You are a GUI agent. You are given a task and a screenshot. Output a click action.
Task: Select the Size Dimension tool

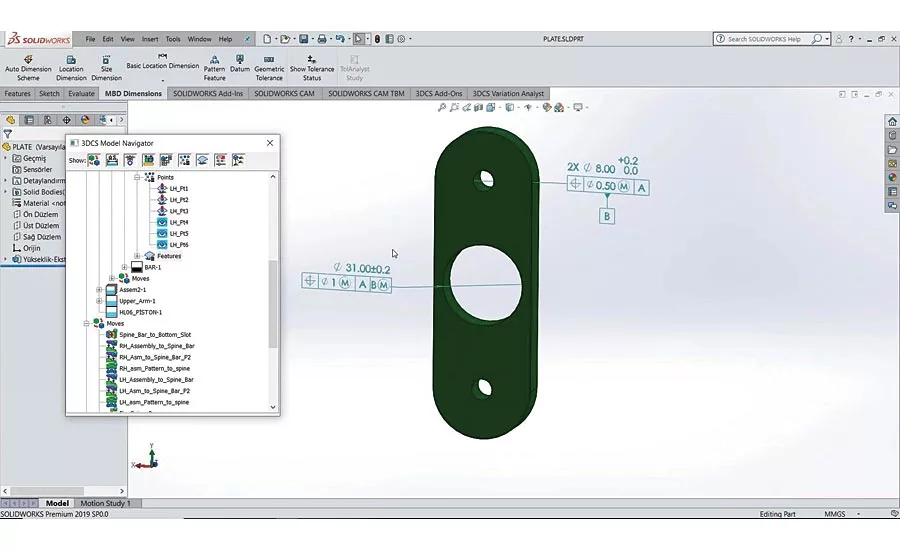(106, 68)
